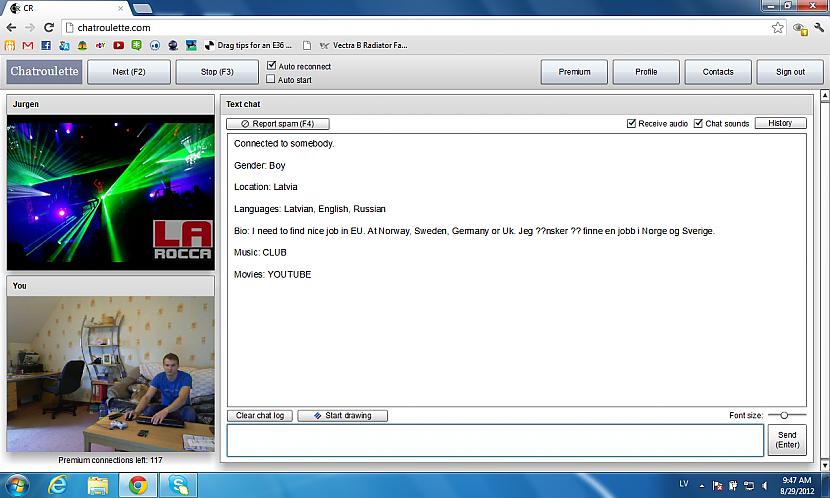
Task: Open the webcam bookmark icon
Action: pos(173,46)
